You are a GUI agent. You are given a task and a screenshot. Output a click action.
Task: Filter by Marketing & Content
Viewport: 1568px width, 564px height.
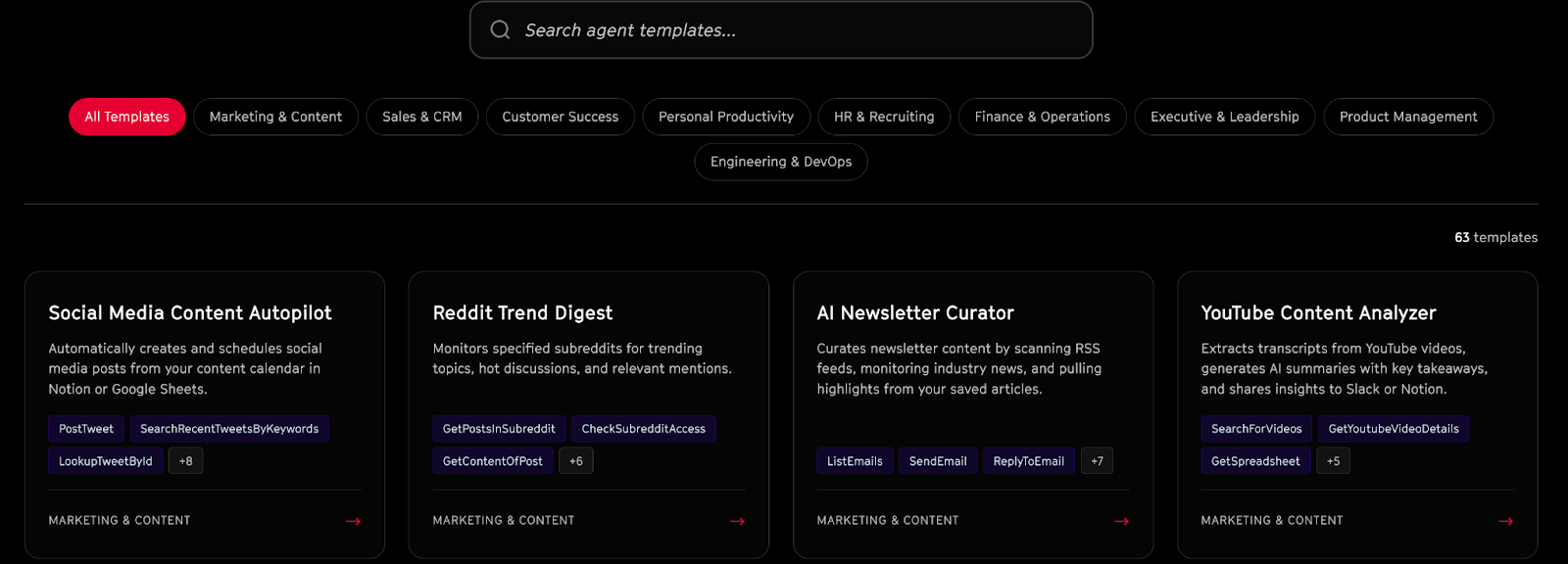pos(275,117)
